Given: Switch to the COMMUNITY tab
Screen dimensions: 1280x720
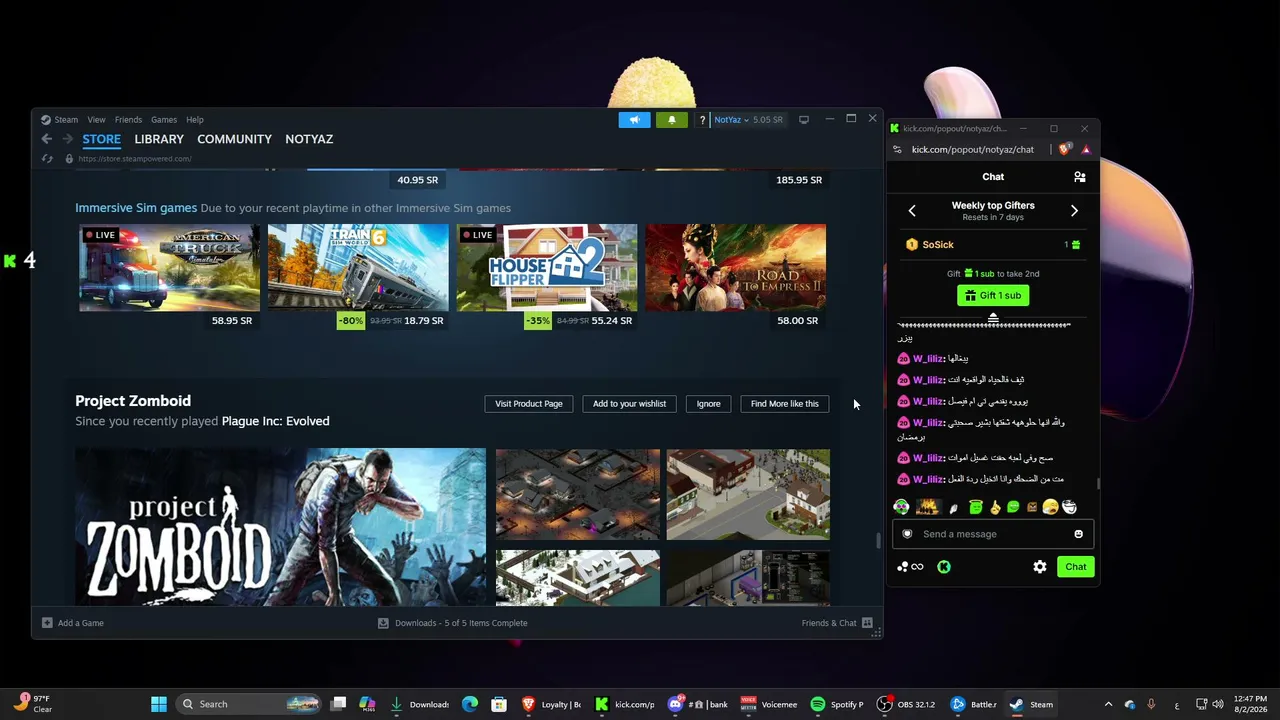Looking at the screenshot, I should tap(234, 139).
